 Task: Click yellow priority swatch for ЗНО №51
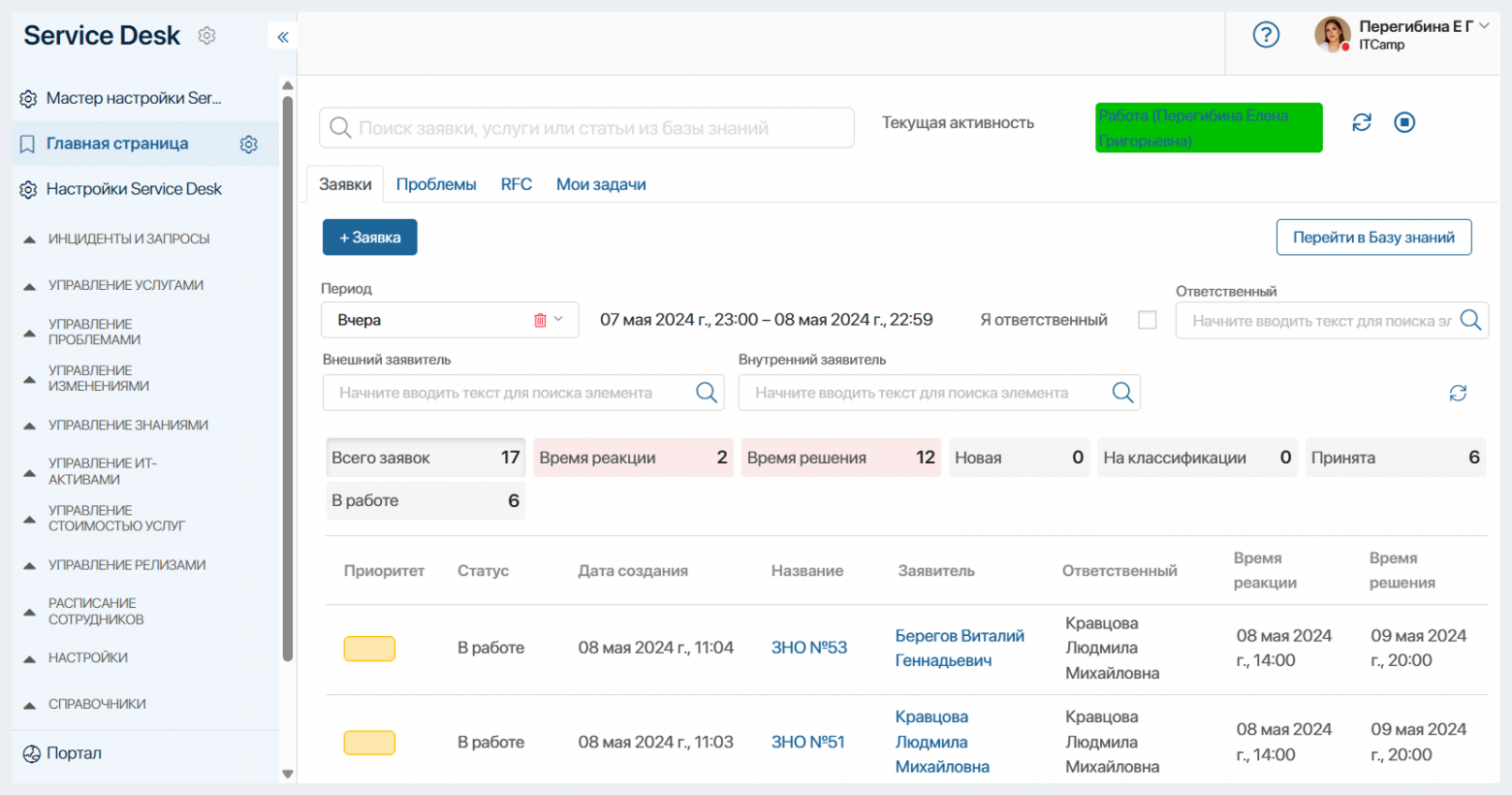tap(369, 743)
